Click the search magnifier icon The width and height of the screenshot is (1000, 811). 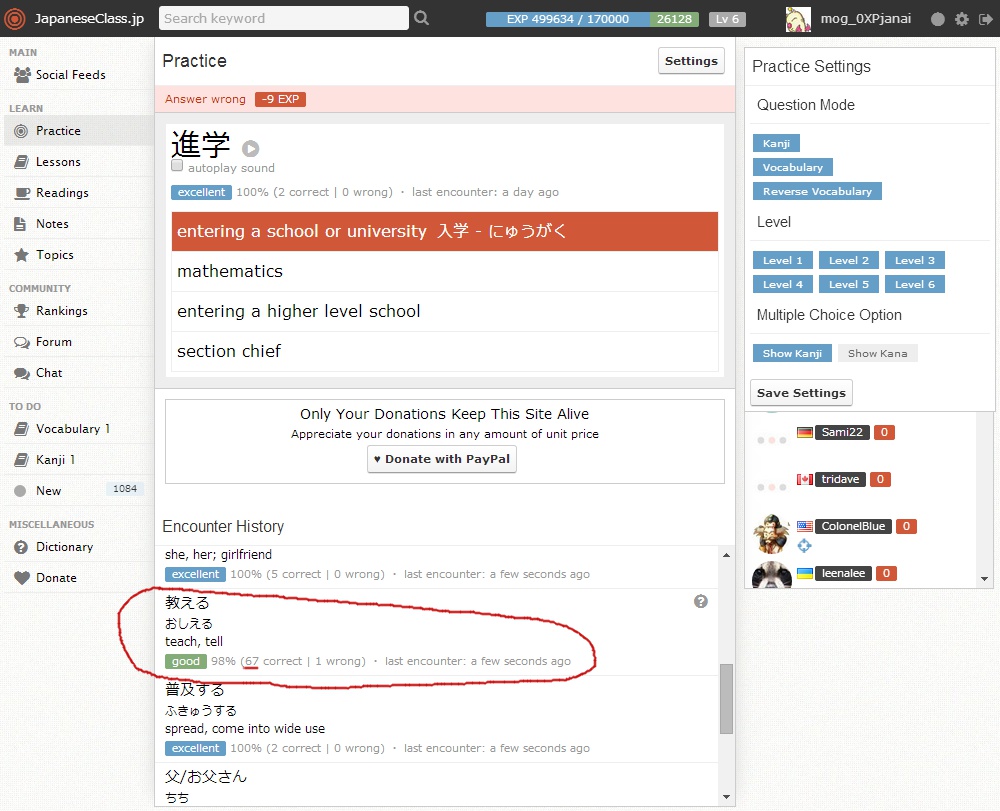(x=421, y=18)
